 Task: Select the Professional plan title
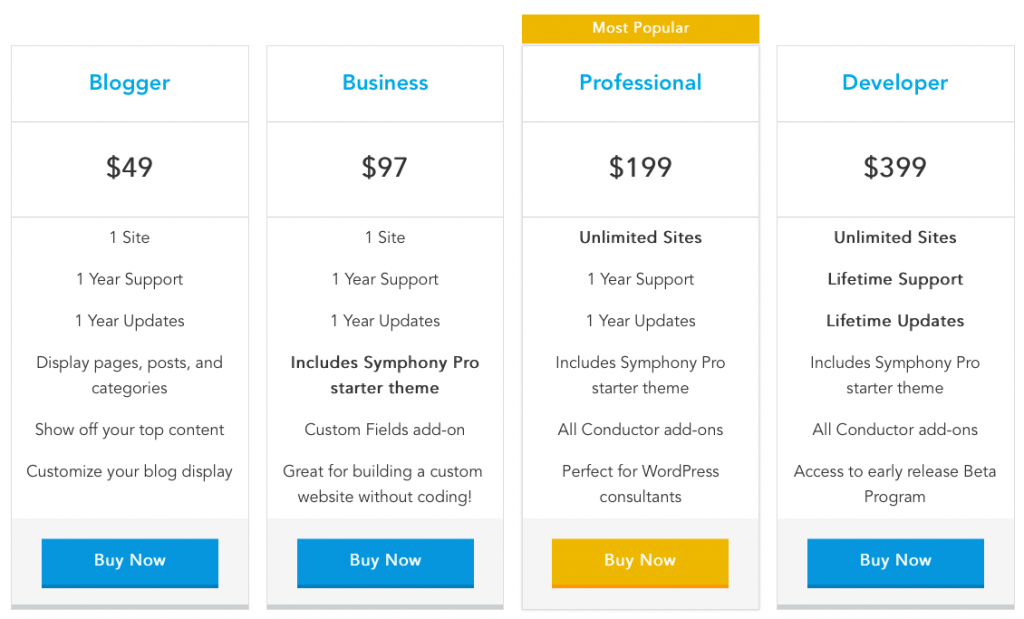point(641,83)
